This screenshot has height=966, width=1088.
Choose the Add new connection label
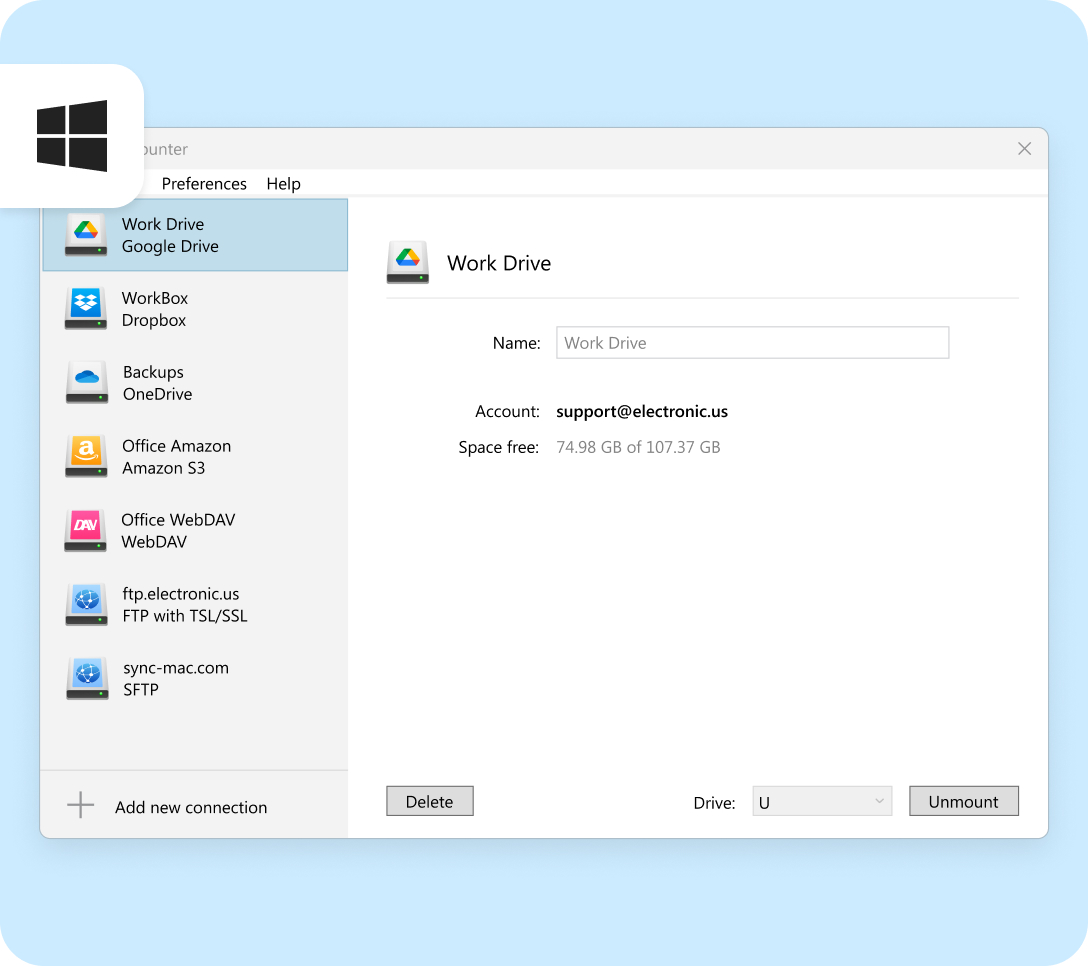pos(191,808)
